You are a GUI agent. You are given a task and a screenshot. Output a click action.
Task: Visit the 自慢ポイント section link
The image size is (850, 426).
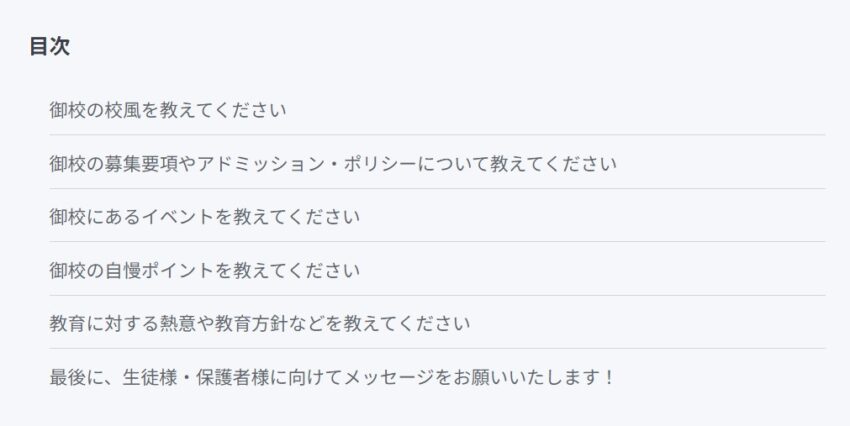(204, 270)
